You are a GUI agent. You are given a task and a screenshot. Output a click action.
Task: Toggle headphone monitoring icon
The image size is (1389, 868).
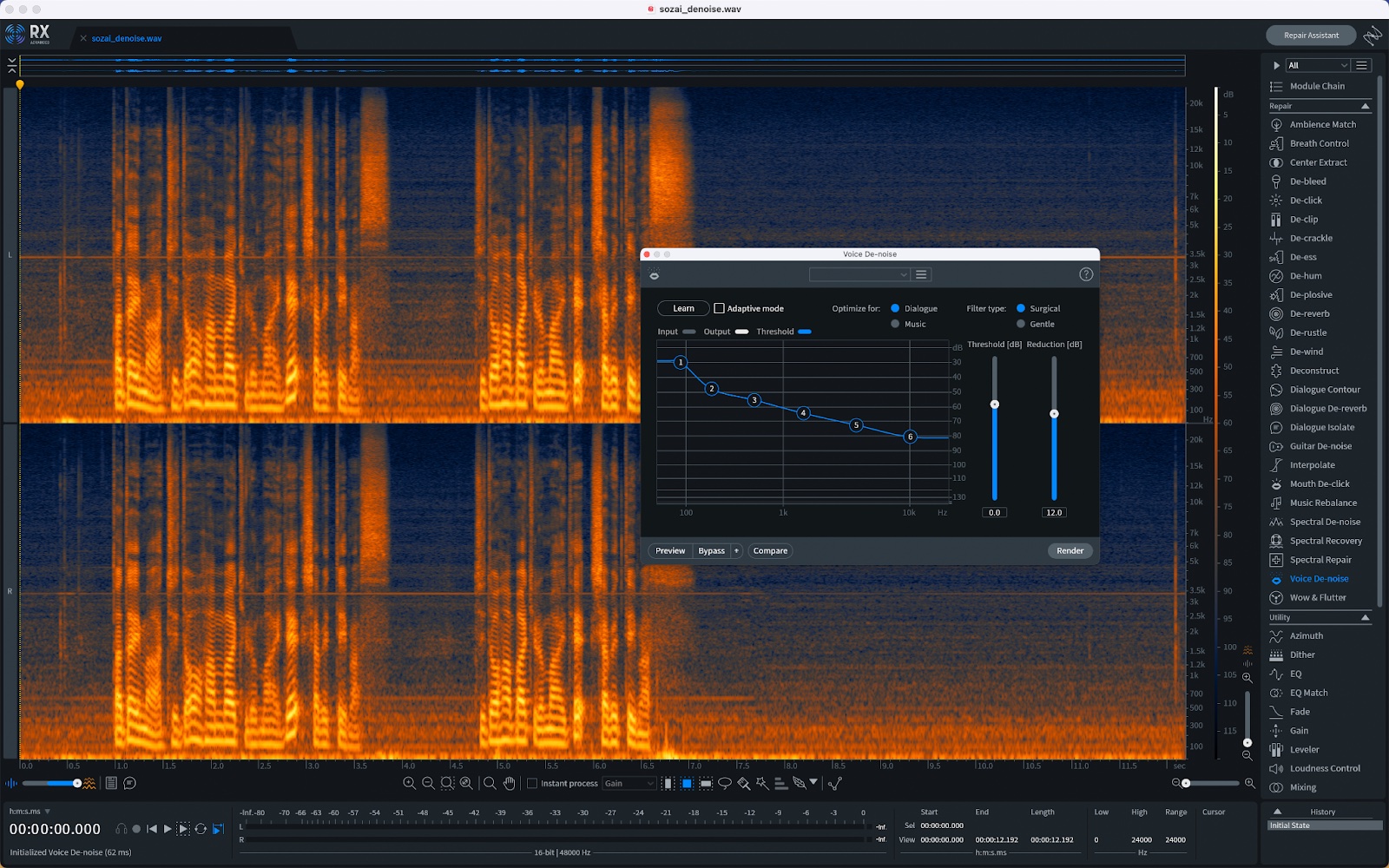pos(121,829)
